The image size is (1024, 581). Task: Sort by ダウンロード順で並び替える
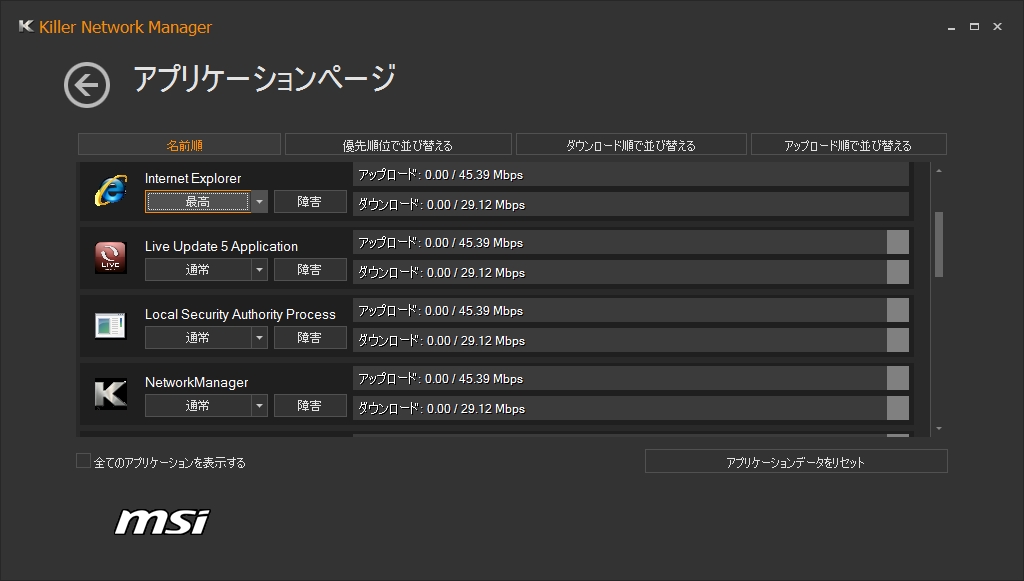click(631, 145)
